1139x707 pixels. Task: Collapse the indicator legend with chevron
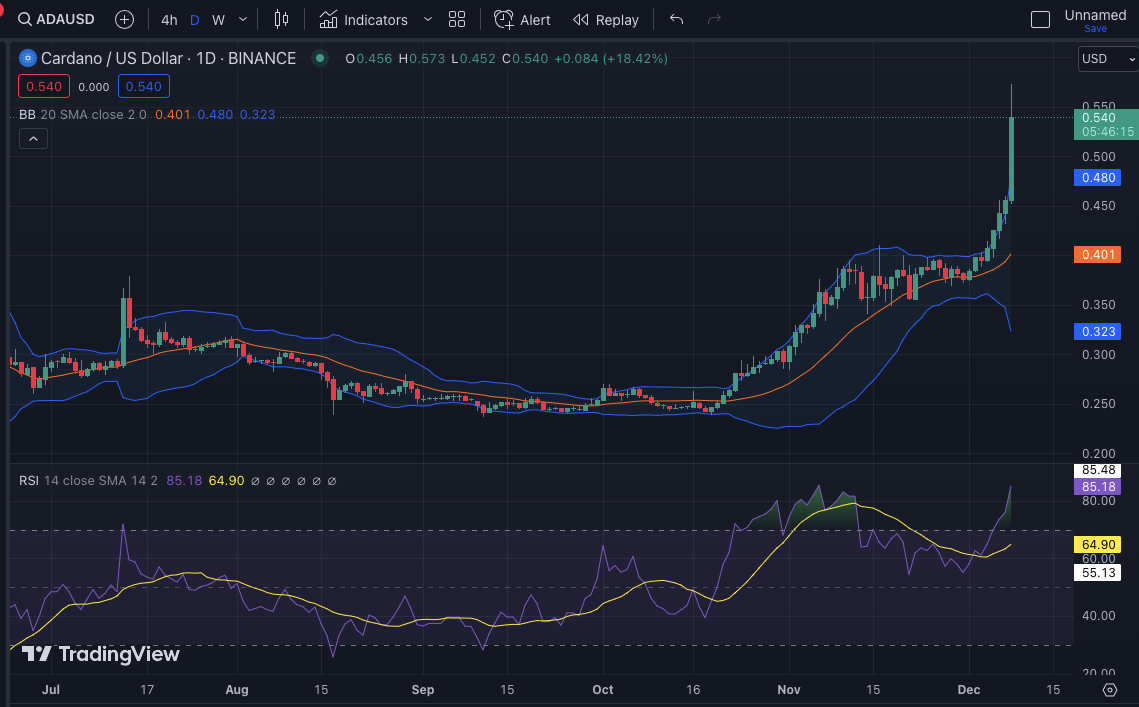(33, 139)
